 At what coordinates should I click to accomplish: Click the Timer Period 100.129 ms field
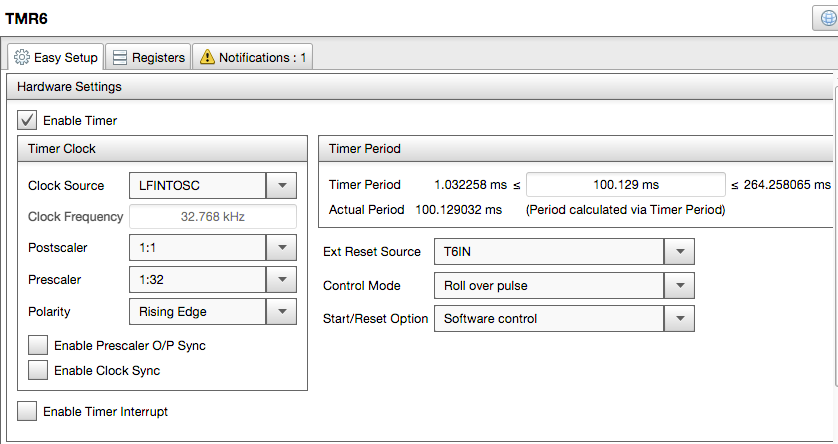[625, 185]
